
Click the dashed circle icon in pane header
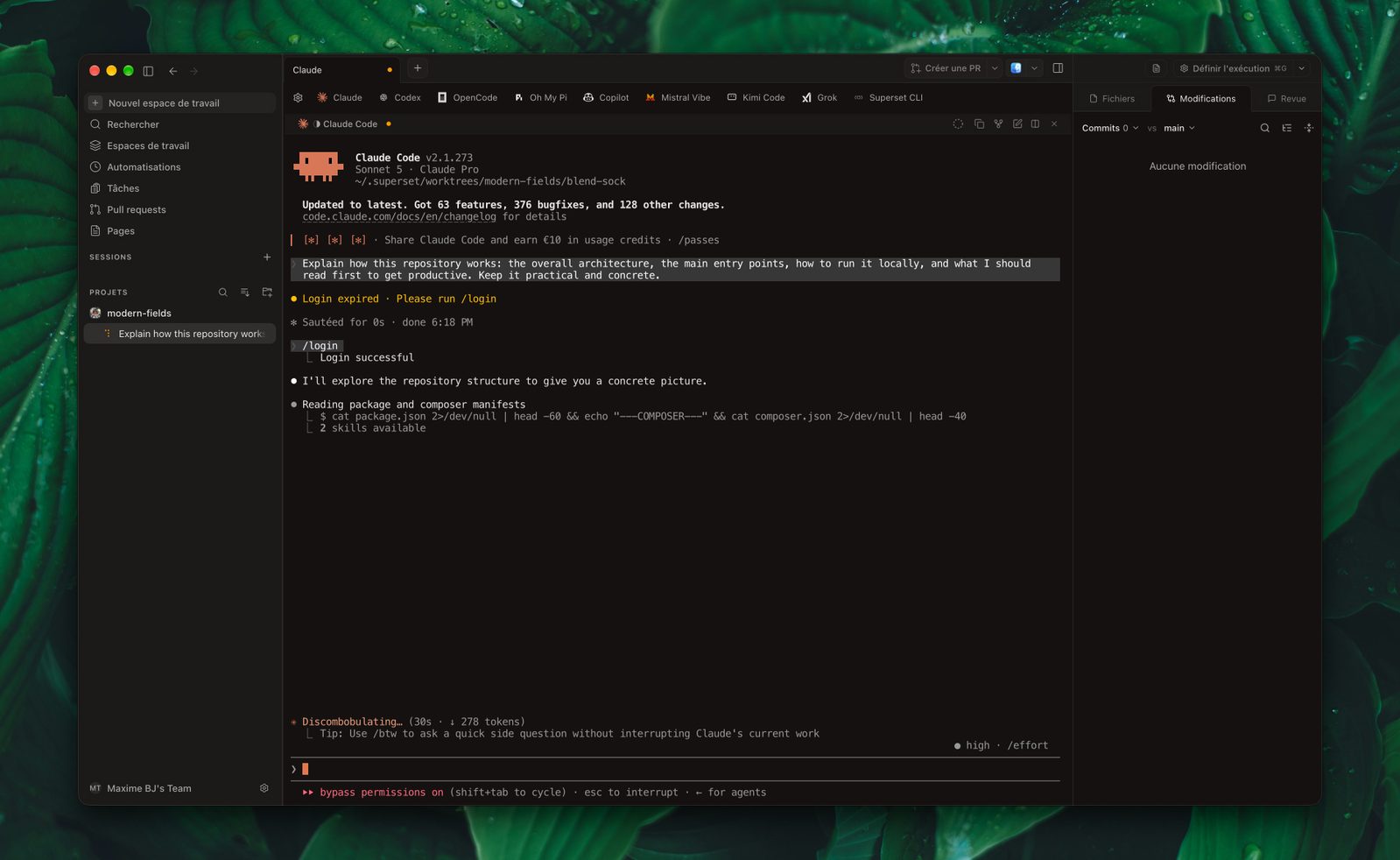coord(958,124)
